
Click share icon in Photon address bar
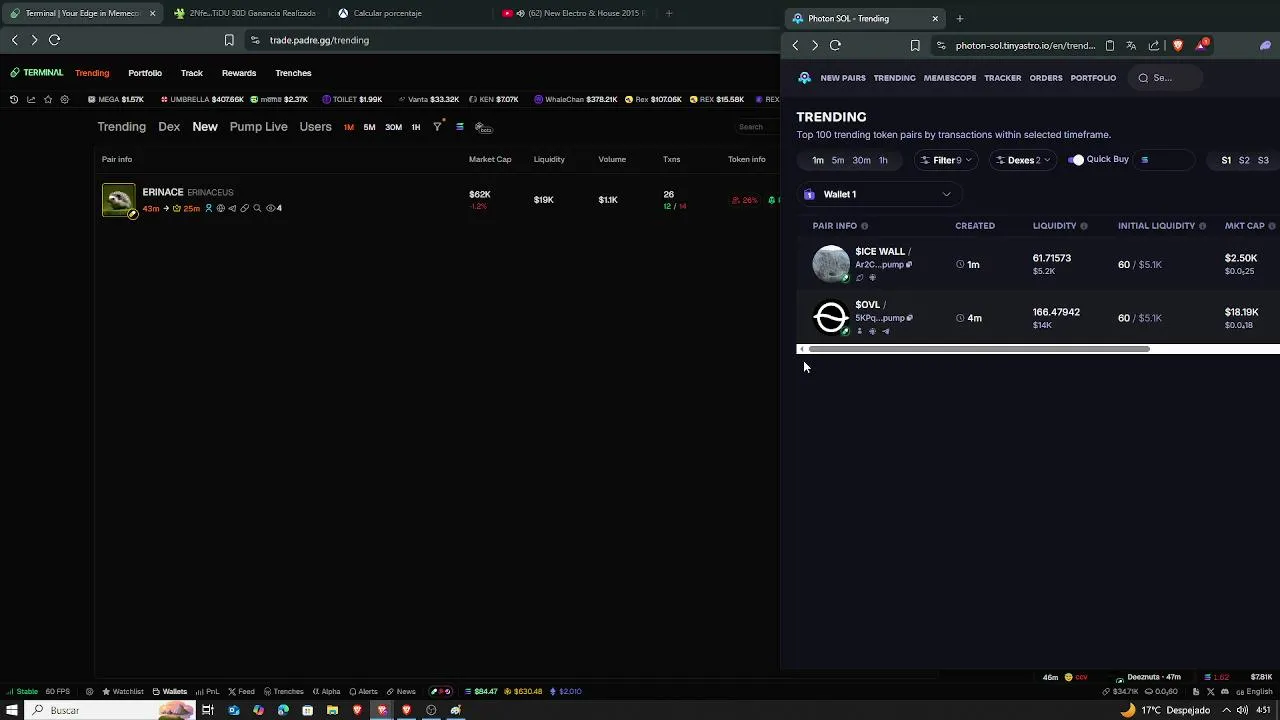[1154, 45]
